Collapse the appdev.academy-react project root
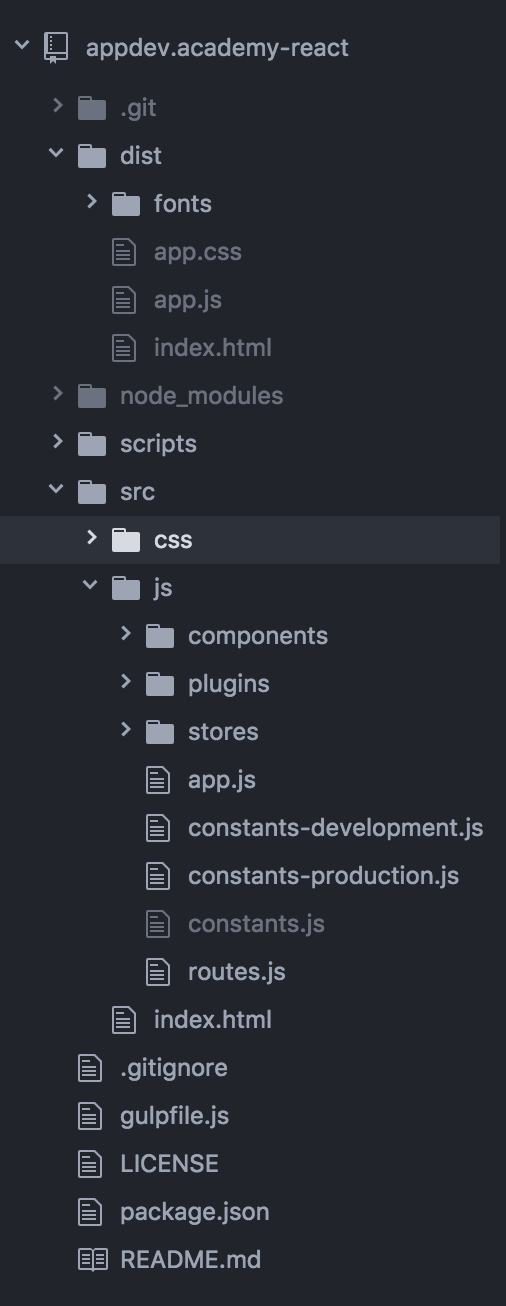This screenshot has height=1306, width=506. pyautogui.click(x=22, y=46)
